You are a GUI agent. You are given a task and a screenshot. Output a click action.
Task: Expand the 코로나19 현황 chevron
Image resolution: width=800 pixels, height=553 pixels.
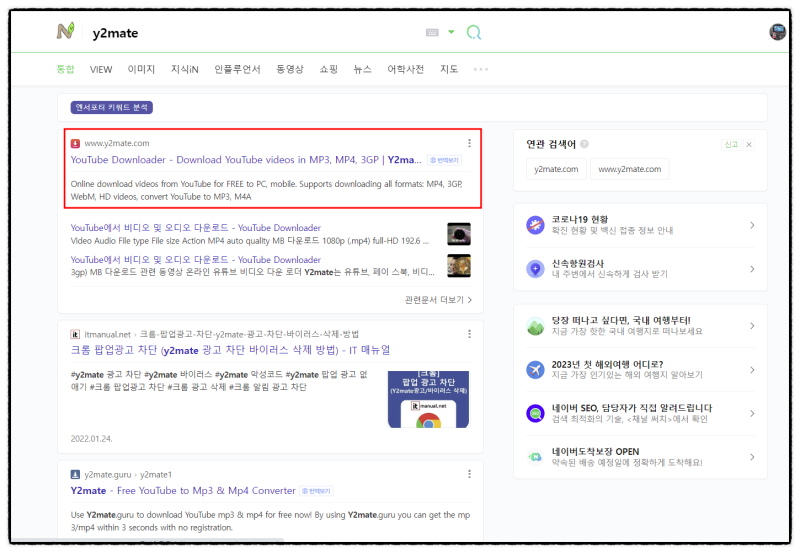tap(752, 225)
